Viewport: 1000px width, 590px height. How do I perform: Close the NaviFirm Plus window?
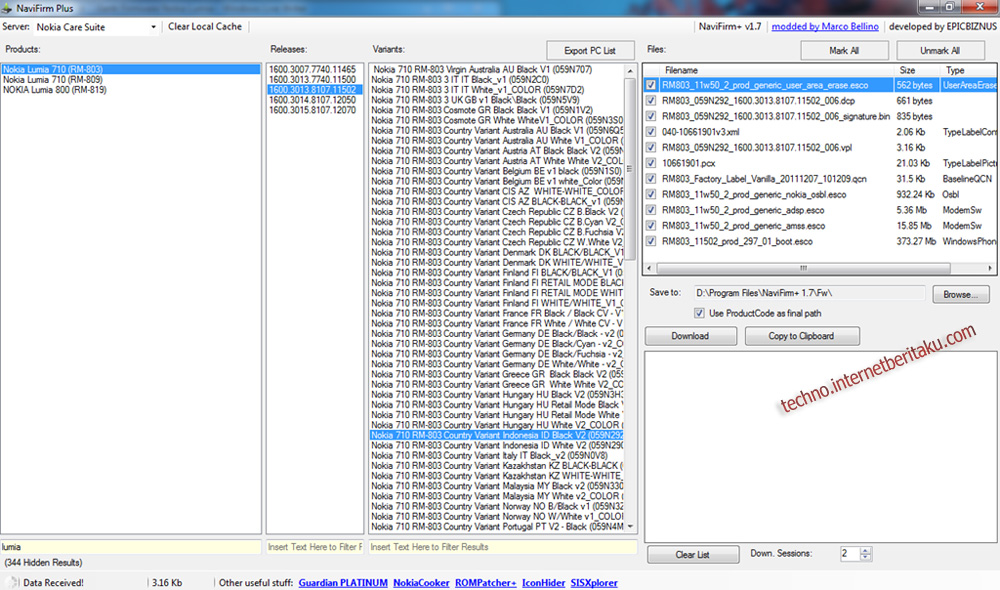pos(980,6)
